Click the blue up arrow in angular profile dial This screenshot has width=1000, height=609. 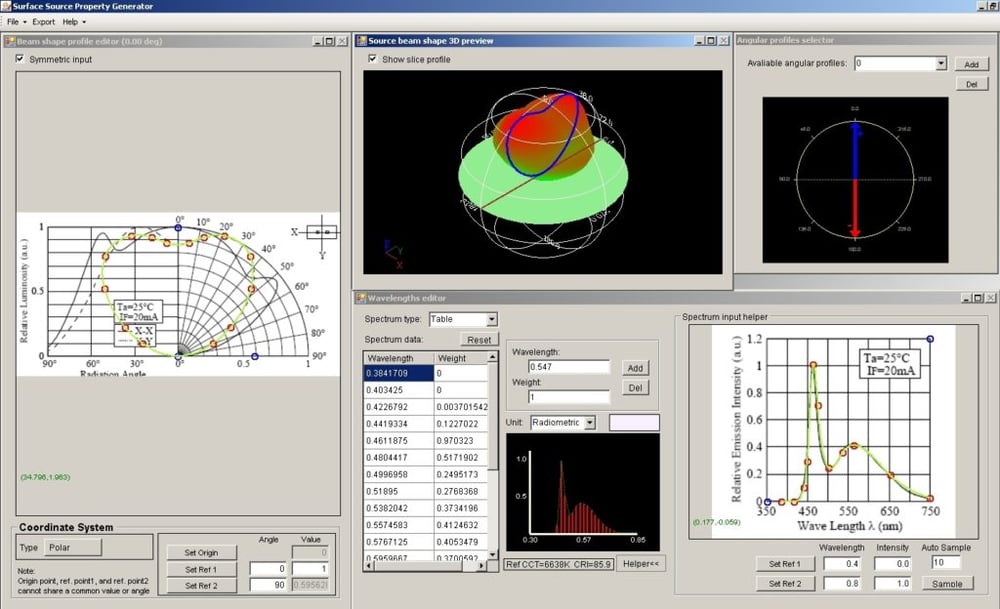pyautogui.click(x=855, y=150)
